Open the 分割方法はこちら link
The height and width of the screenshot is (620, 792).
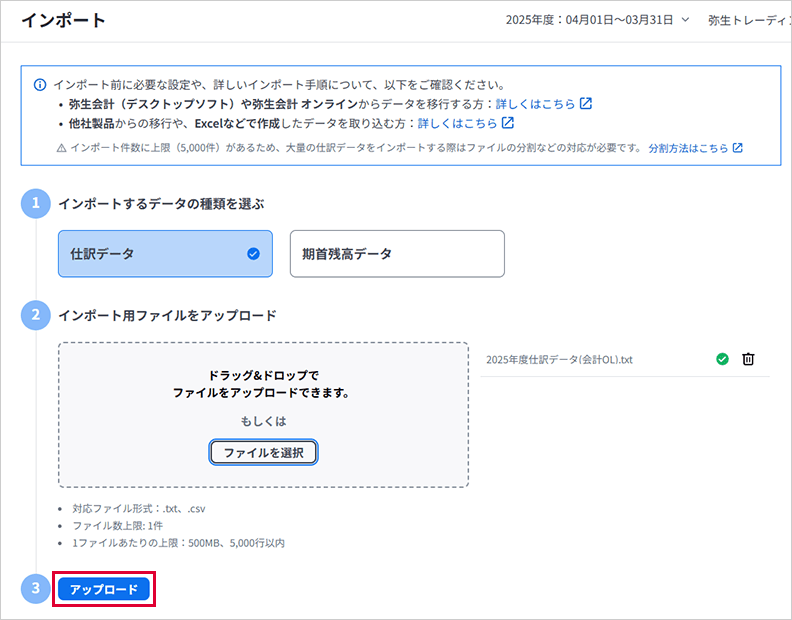pos(688,148)
